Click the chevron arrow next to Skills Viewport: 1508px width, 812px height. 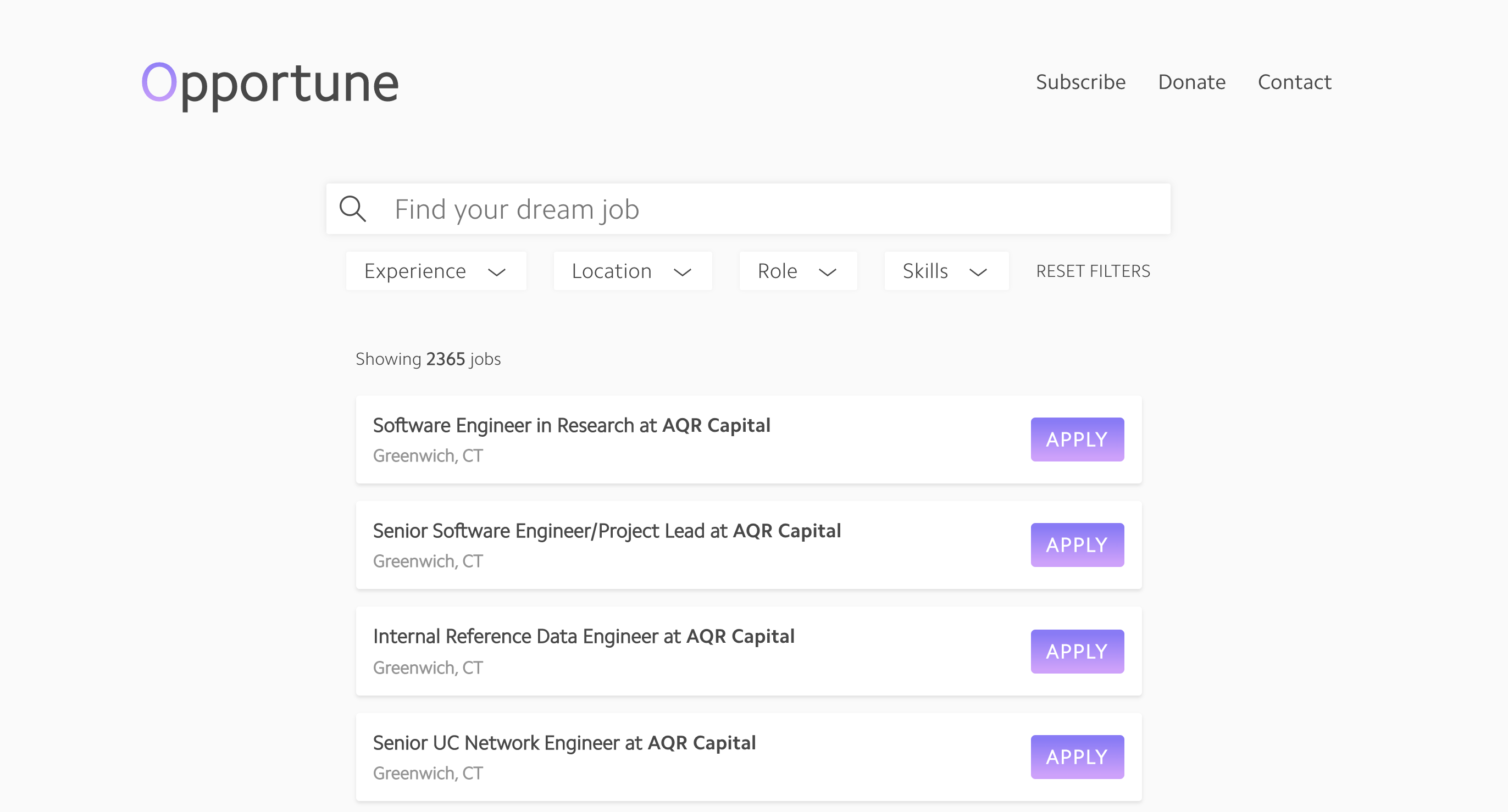pos(978,272)
